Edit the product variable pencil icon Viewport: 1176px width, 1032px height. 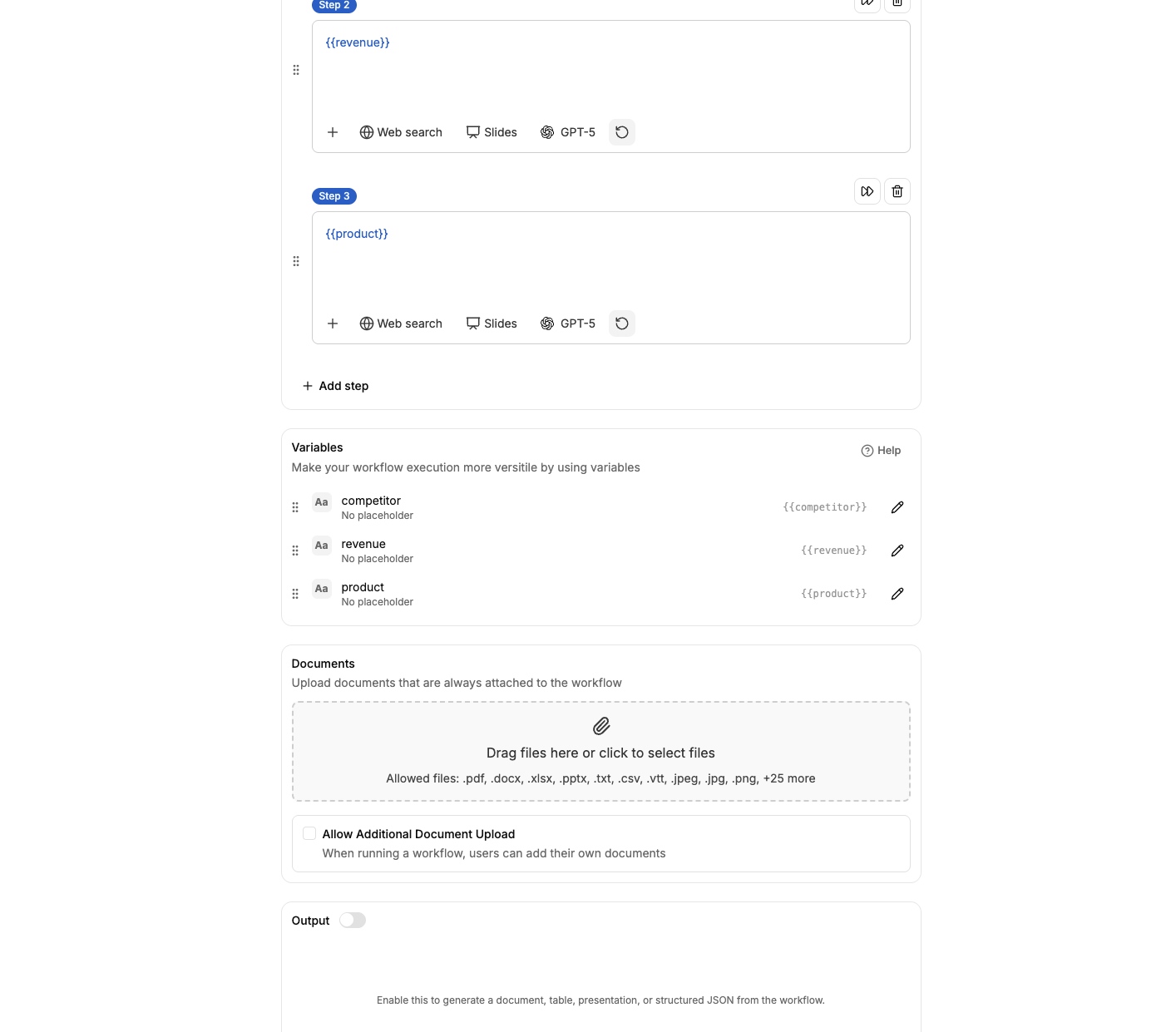click(x=897, y=594)
